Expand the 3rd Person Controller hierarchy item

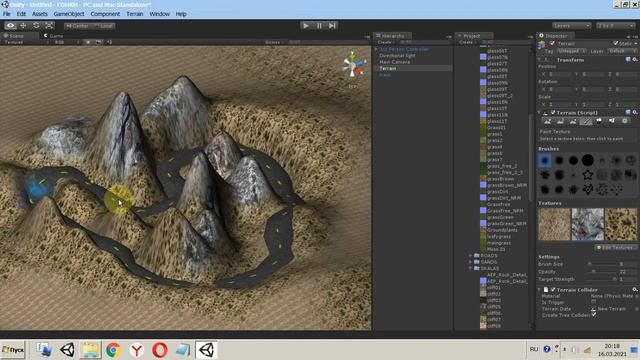pyautogui.click(x=376, y=49)
